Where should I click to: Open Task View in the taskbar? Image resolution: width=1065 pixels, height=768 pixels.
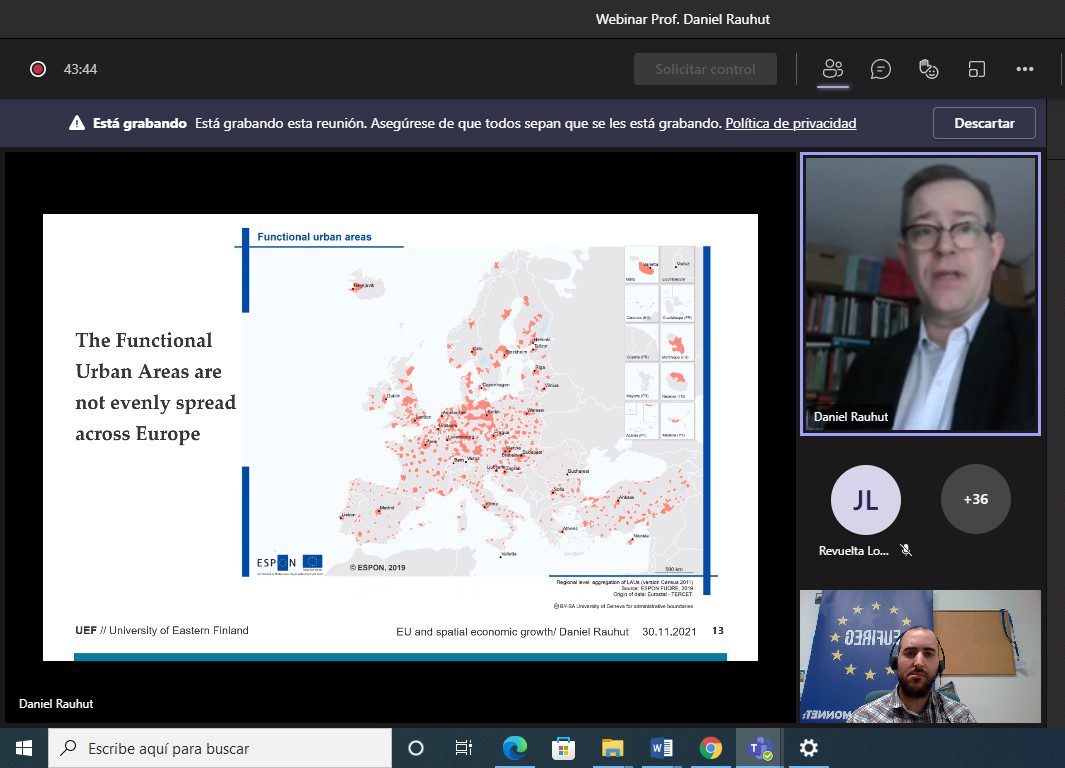(463, 748)
